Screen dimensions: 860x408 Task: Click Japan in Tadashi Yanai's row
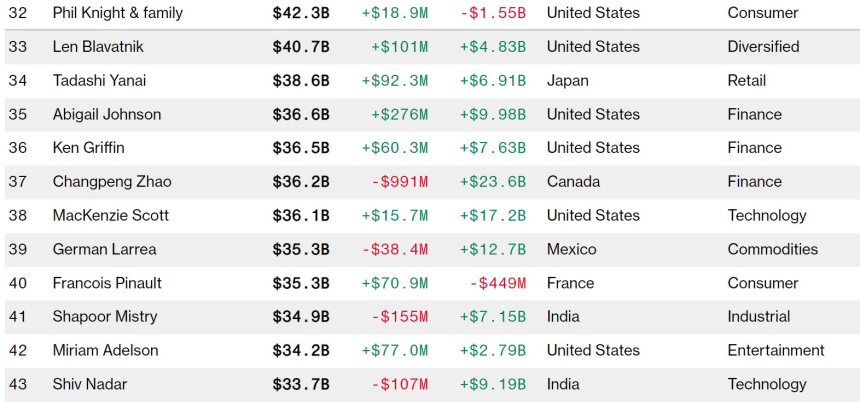click(x=568, y=80)
